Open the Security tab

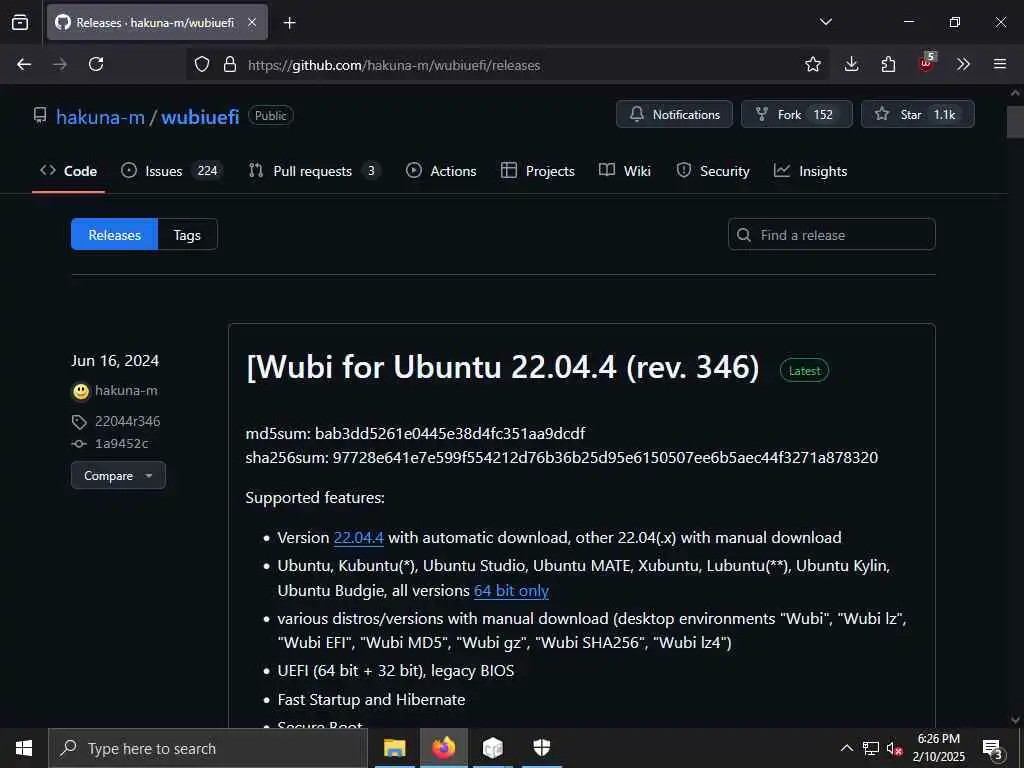click(712, 171)
